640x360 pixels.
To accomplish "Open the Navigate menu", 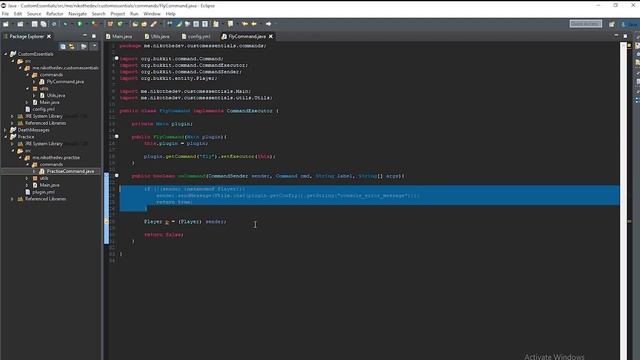I will click(x=78, y=14).
